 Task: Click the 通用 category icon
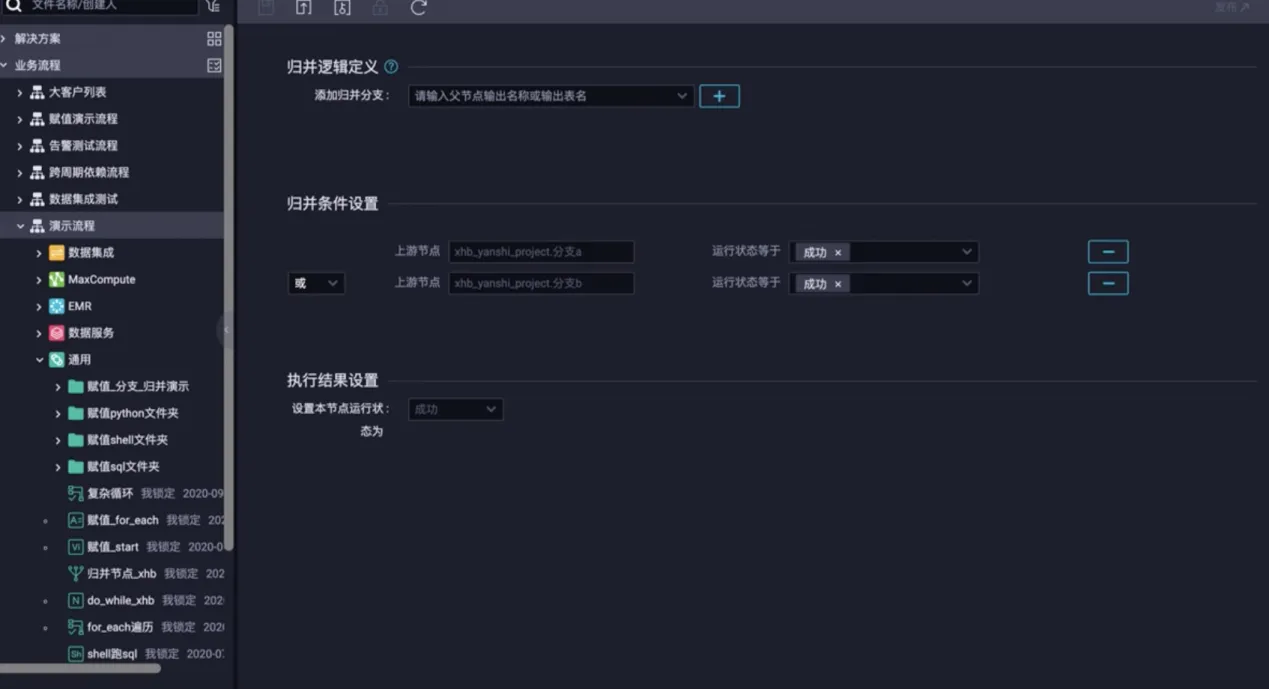pyautogui.click(x=57, y=360)
